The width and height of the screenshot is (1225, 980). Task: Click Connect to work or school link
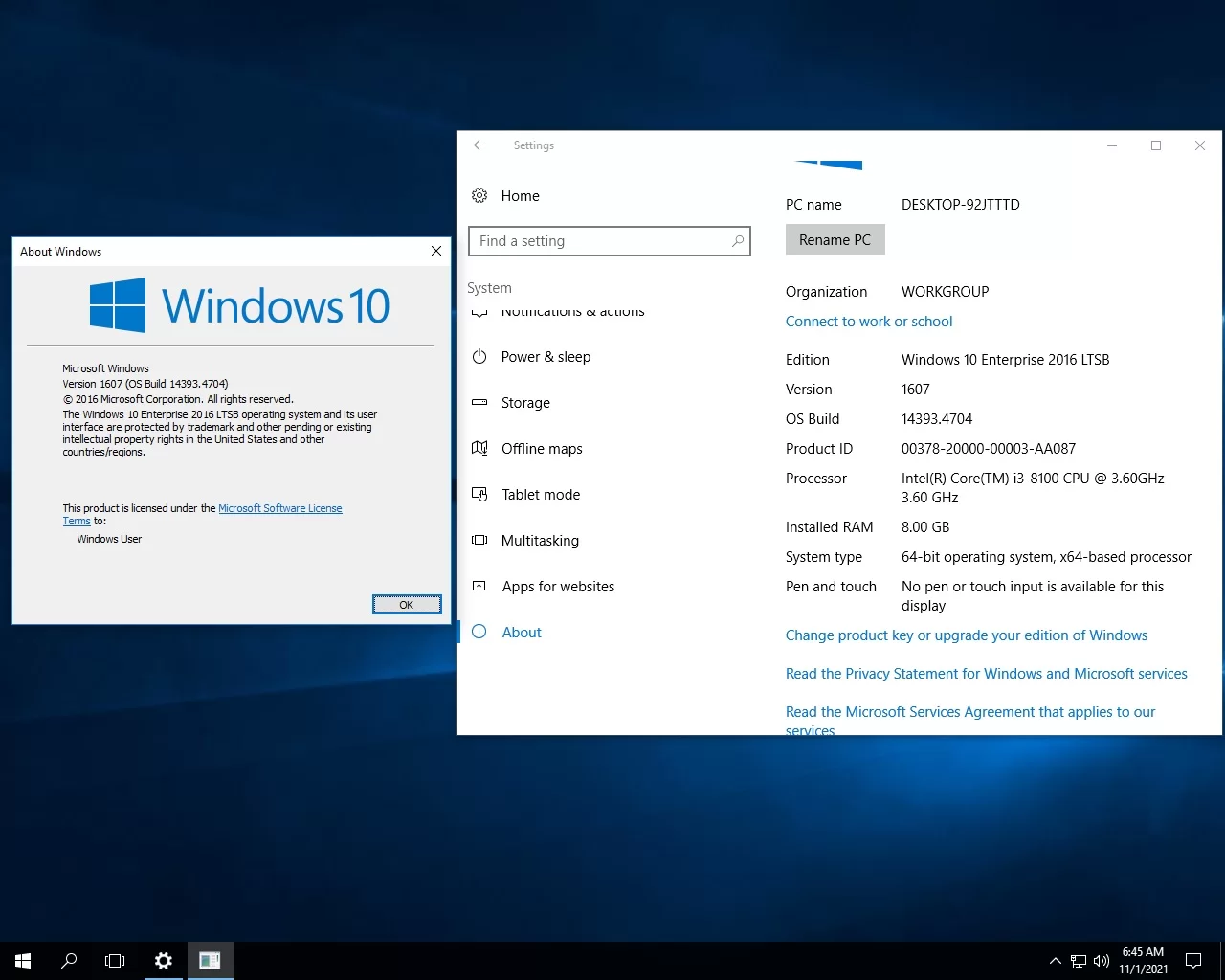(x=869, y=322)
